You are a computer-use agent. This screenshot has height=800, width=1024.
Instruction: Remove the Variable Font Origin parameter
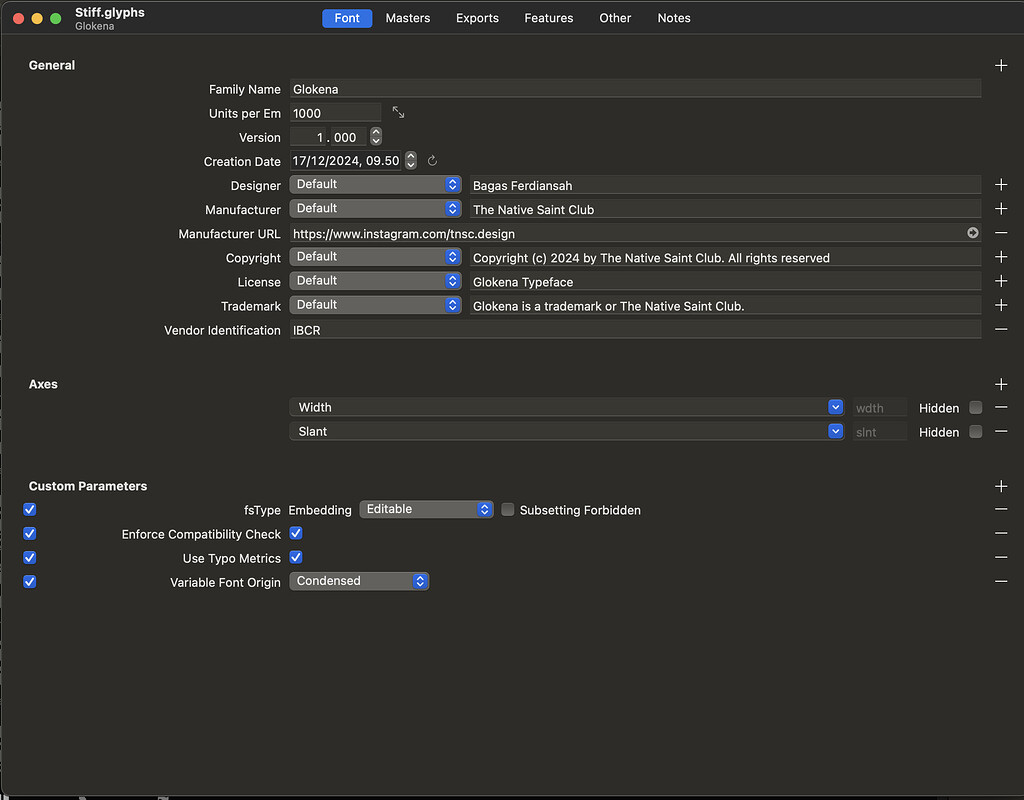1000,582
